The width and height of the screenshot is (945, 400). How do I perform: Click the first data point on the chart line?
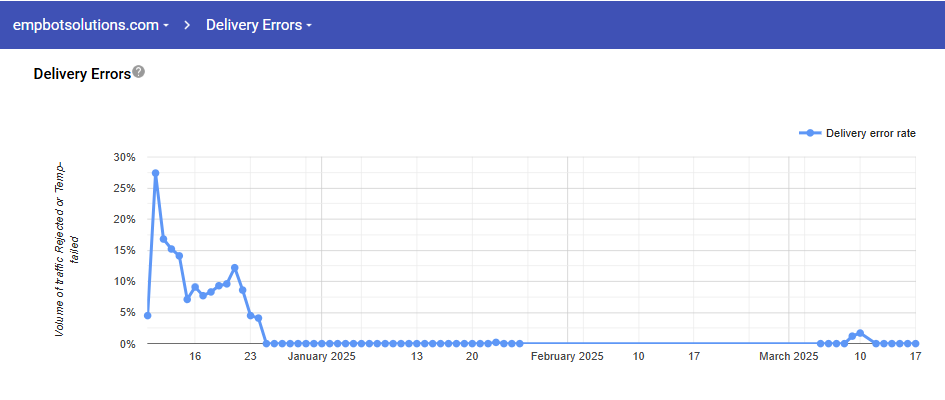pos(147,315)
